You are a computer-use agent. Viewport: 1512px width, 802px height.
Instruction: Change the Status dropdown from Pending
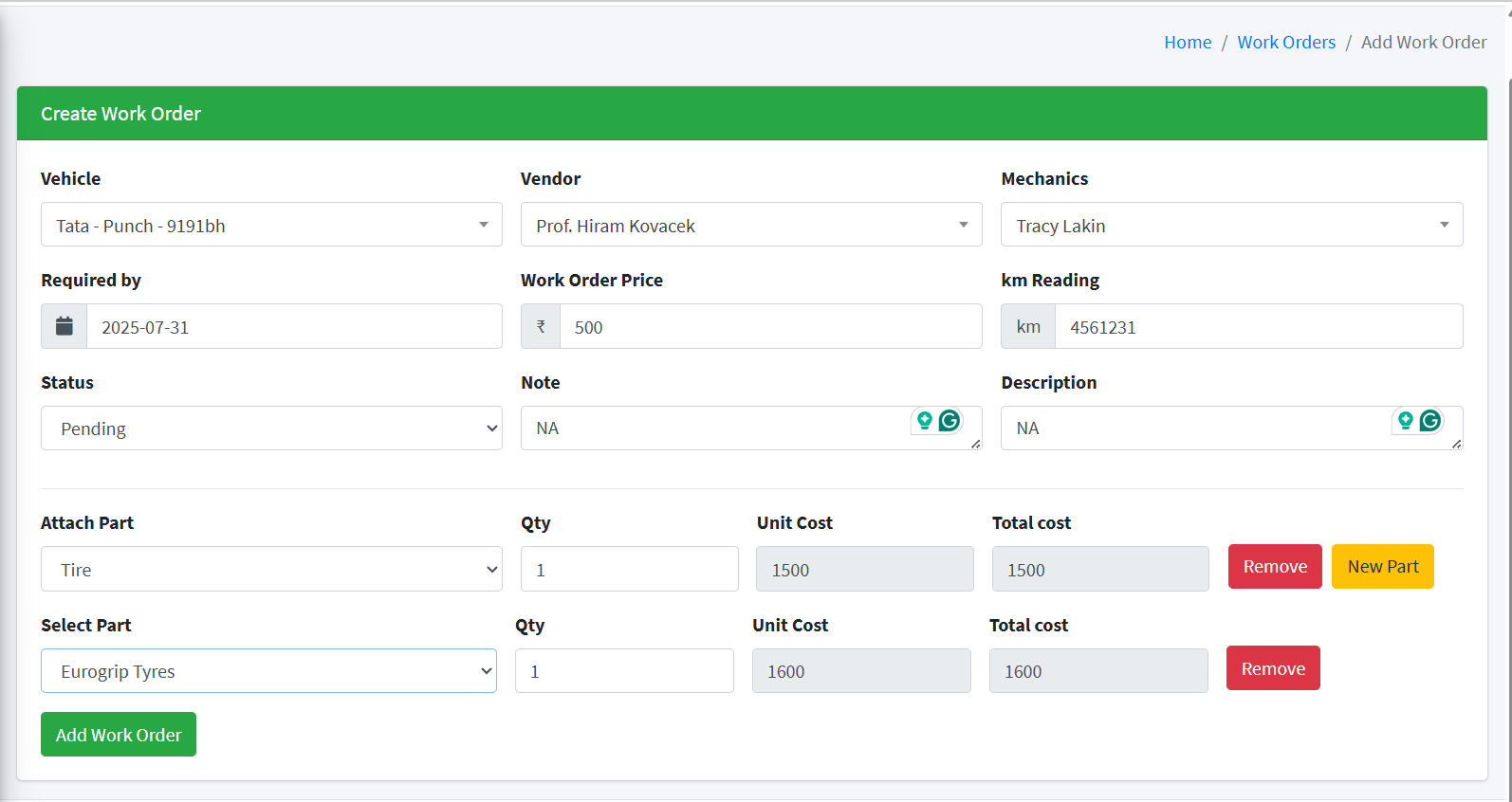tap(271, 428)
